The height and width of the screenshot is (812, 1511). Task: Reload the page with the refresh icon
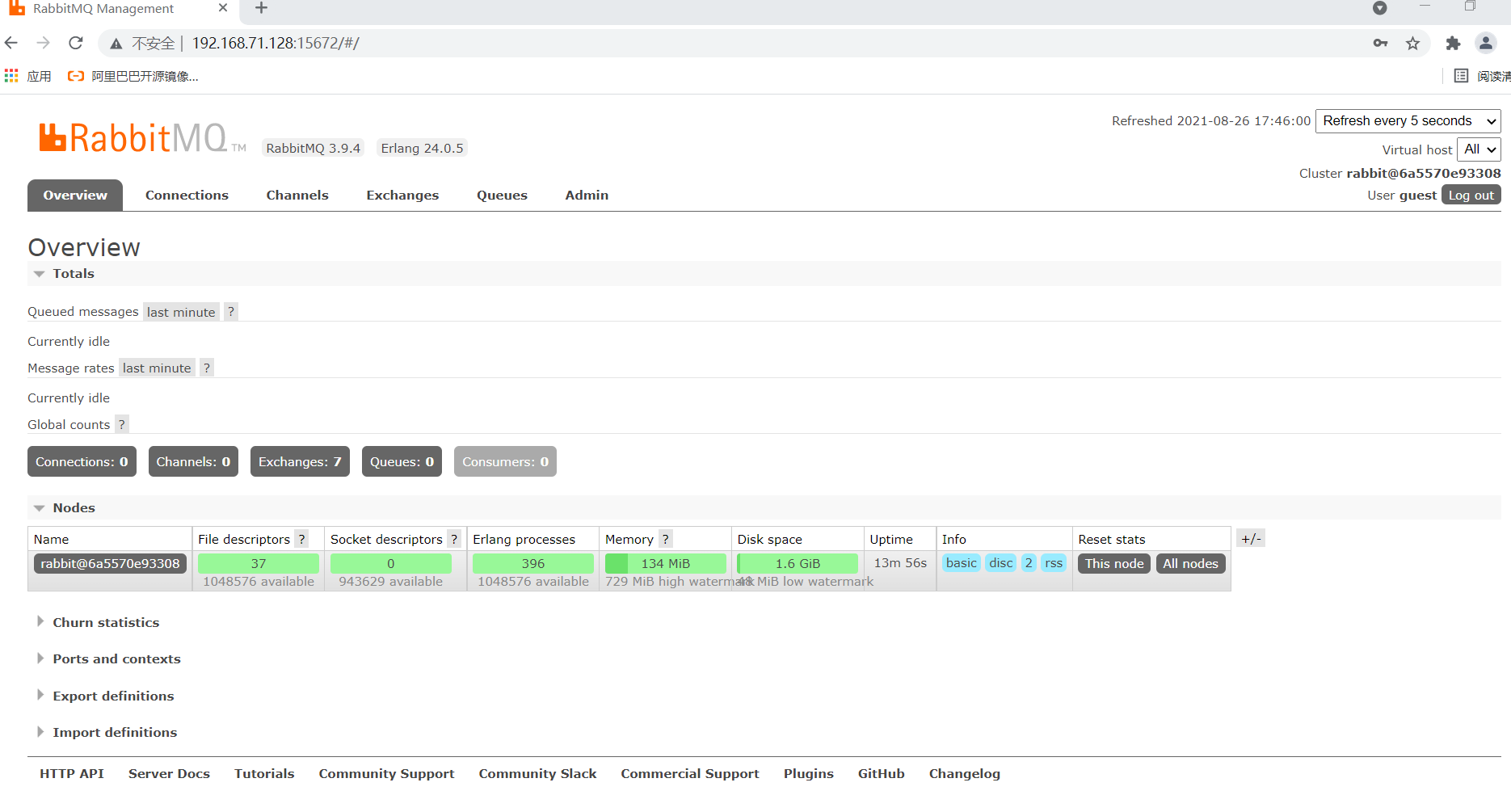pyautogui.click(x=76, y=43)
